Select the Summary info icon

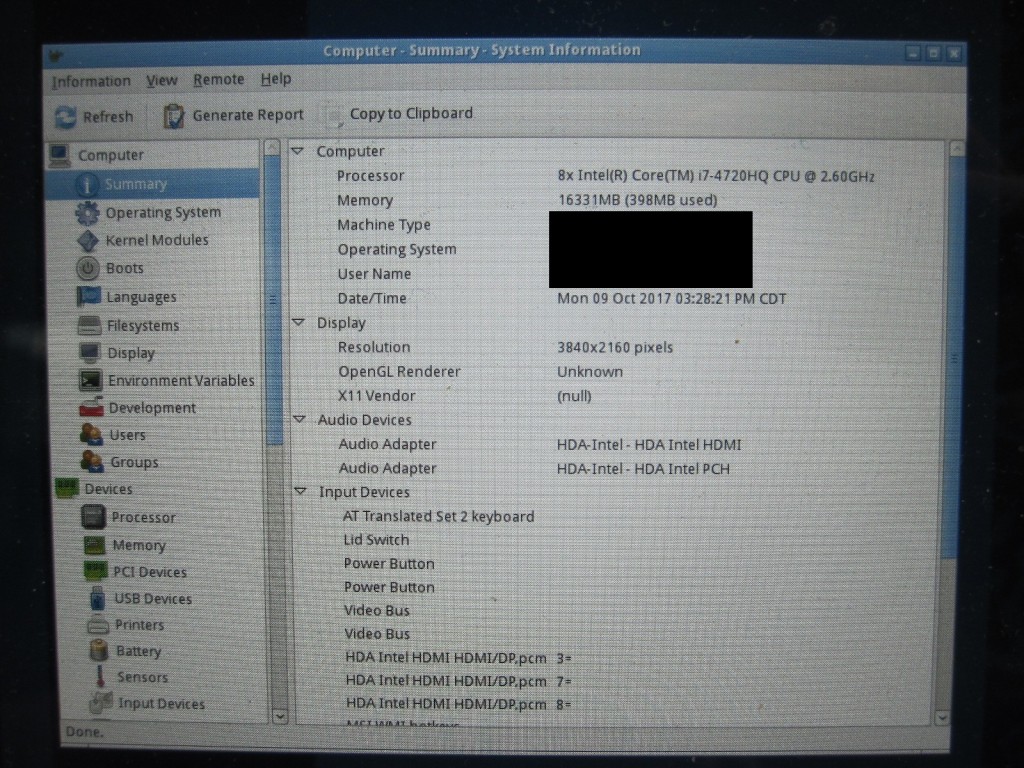pyautogui.click(x=87, y=185)
